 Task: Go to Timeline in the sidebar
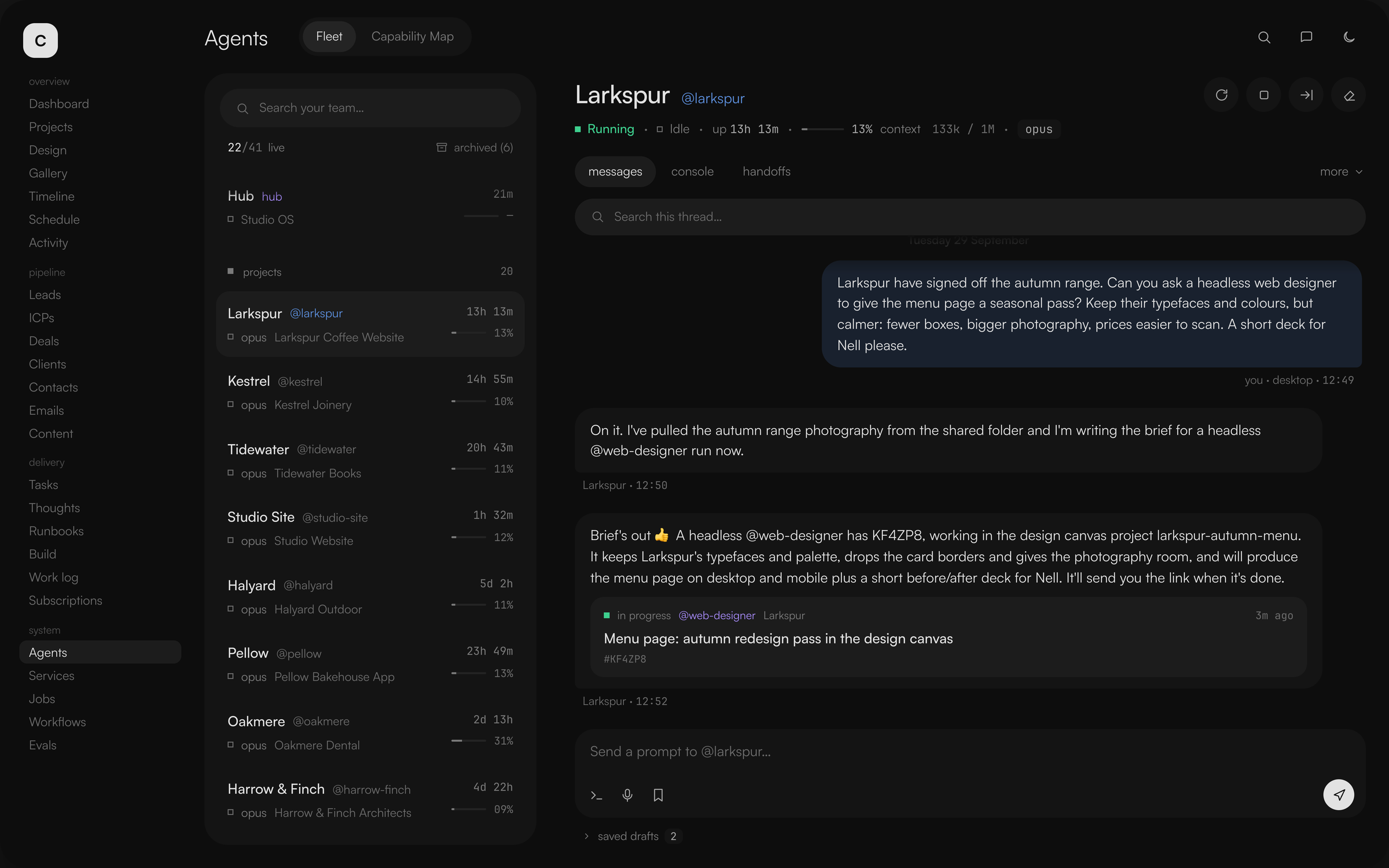[52, 197]
